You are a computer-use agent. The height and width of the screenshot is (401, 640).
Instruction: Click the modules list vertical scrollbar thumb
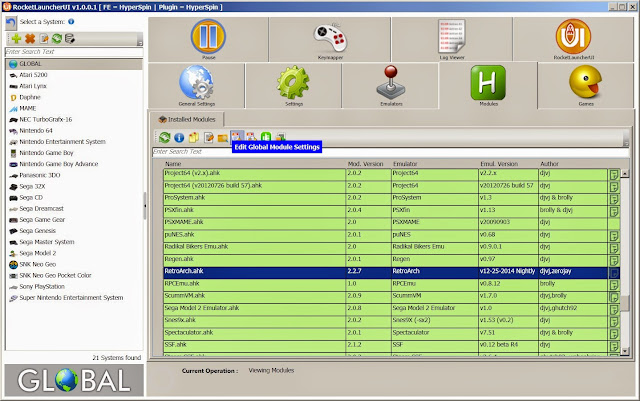tap(624, 303)
